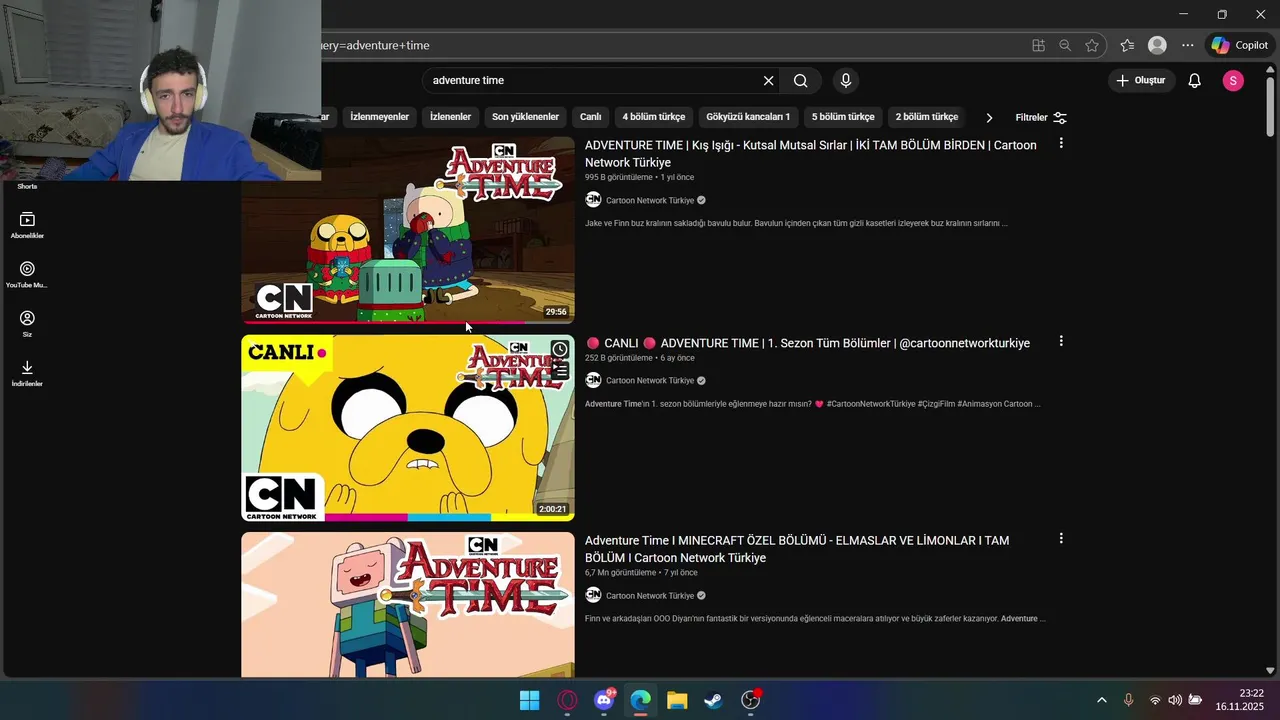This screenshot has width=1280, height=720.
Task: Clear the YouTube search query with X
Action: tap(768, 81)
